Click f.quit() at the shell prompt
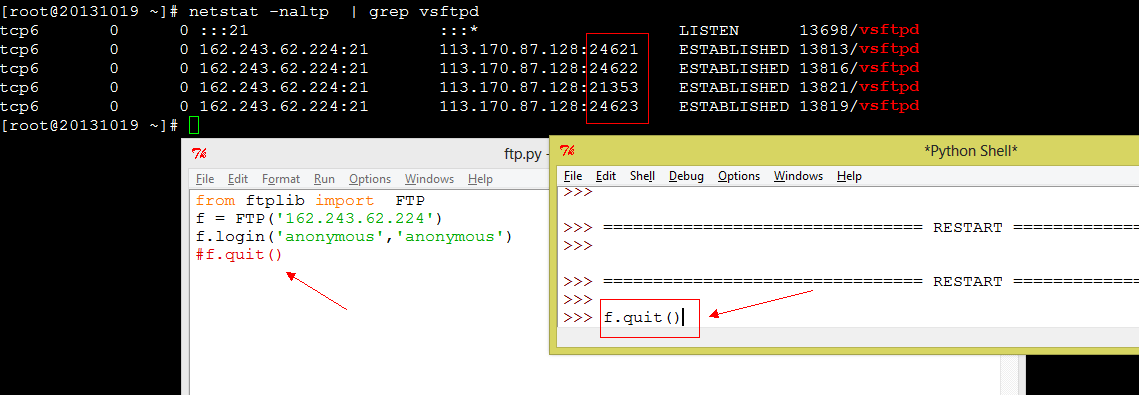 tap(642, 318)
